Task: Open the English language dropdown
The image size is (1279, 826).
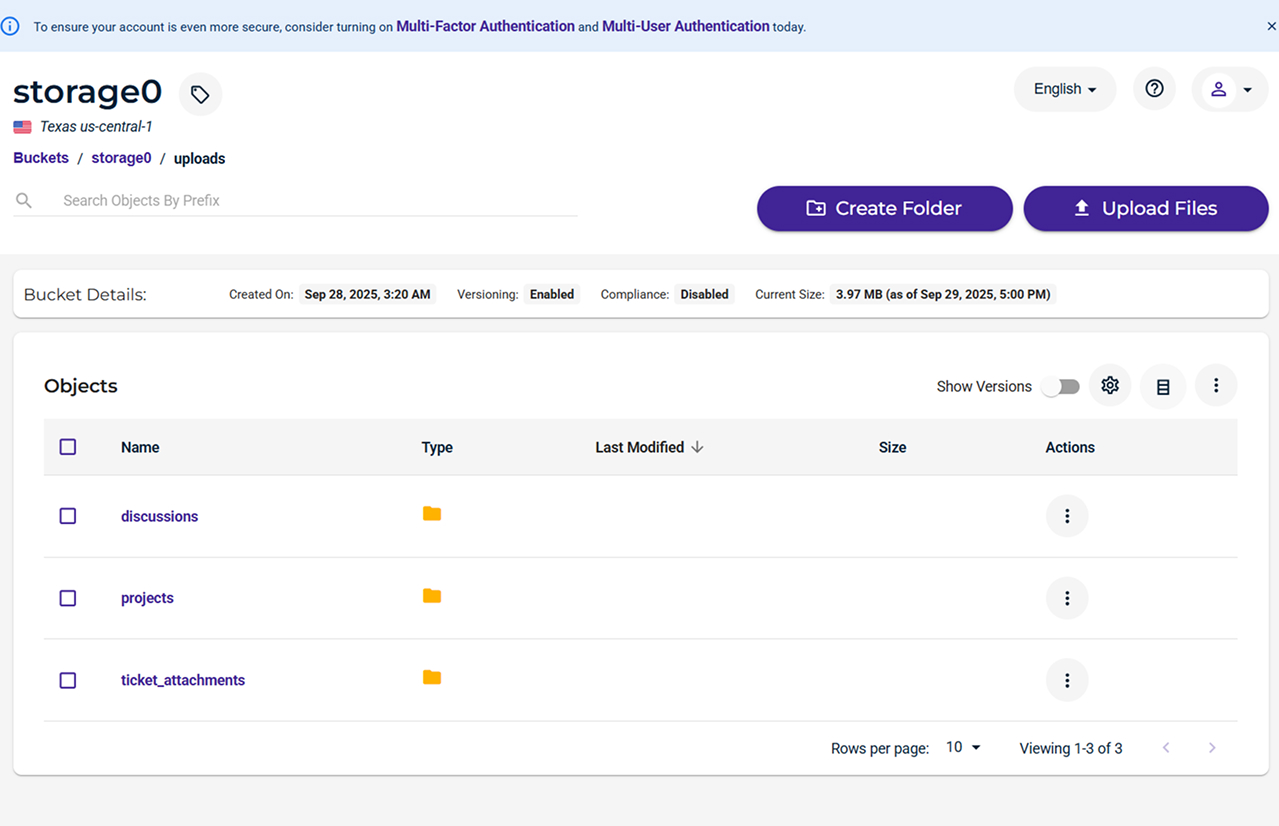Action: pyautogui.click(x=1064, y=88)
